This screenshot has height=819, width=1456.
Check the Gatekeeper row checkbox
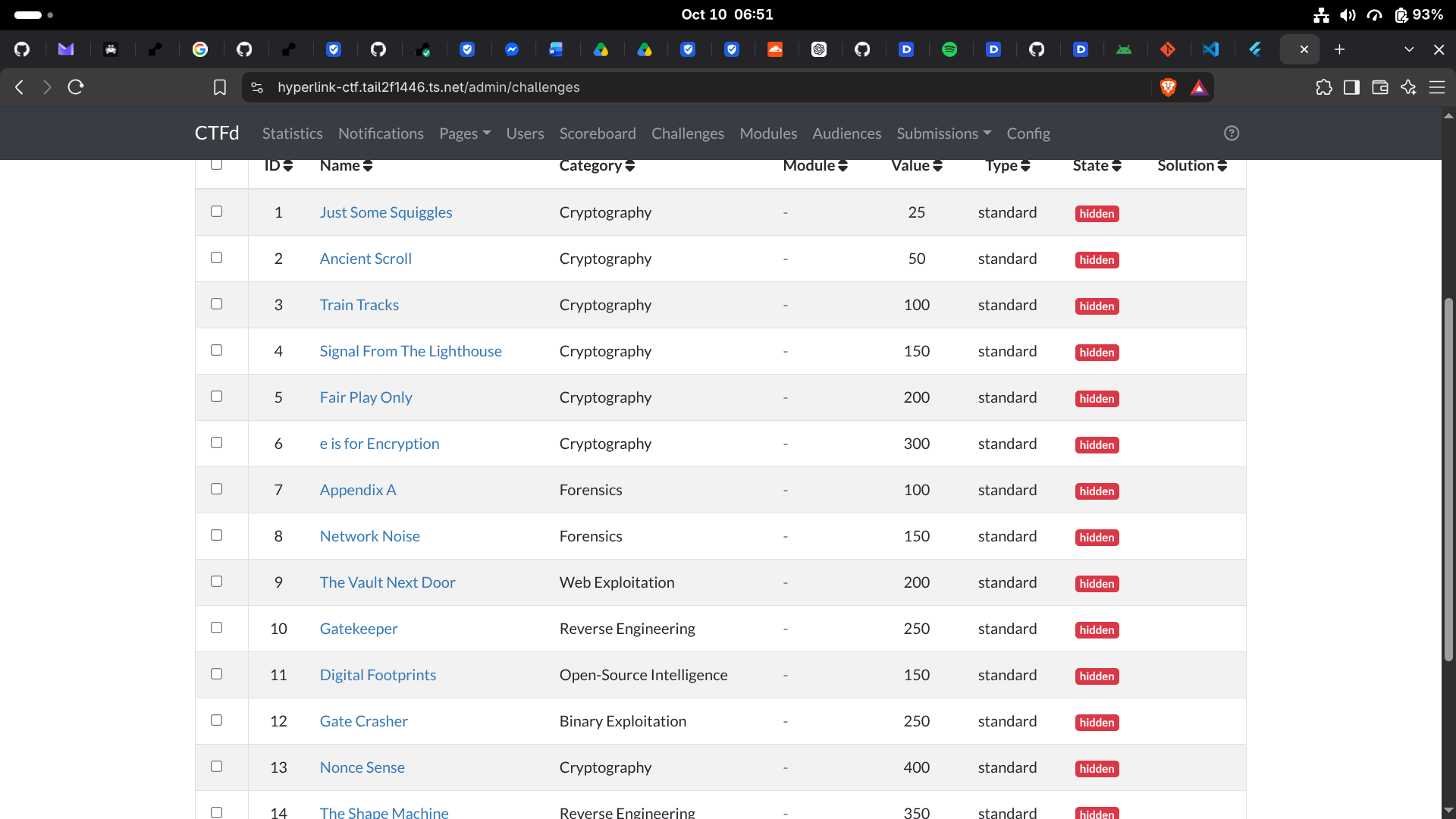click(x=217, y=628)
